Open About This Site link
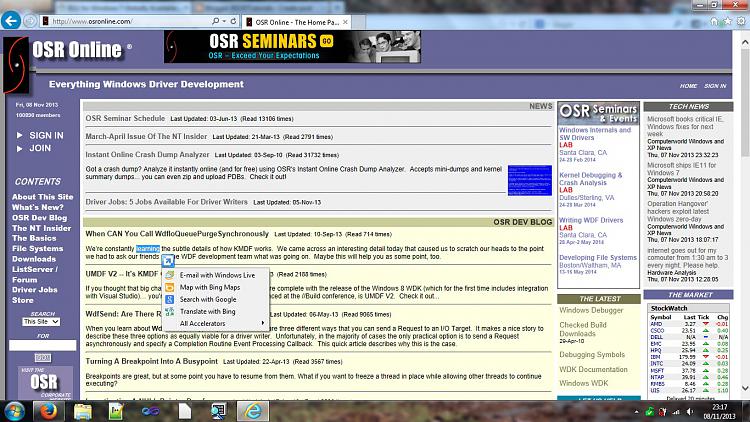Image resolution: width=750 pixels, height=422 pixels. 43,197
